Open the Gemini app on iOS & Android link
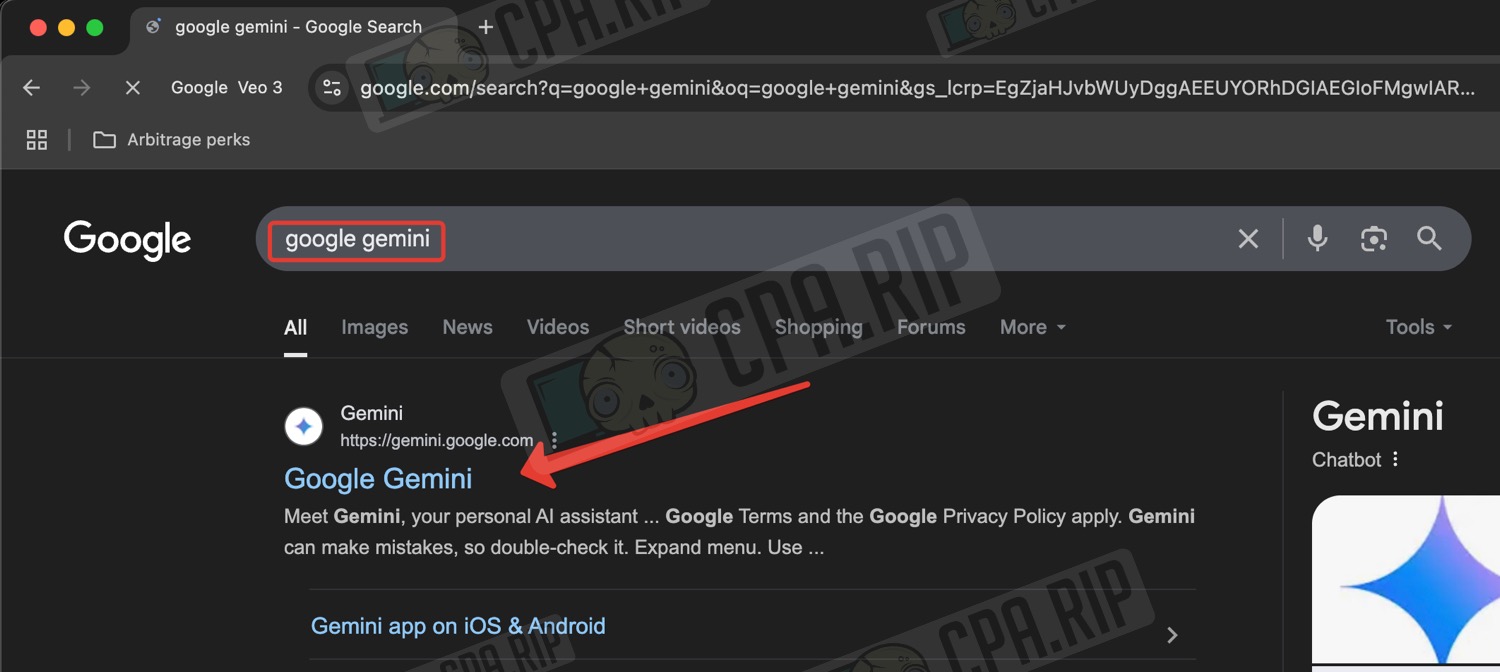The image size is (1500, 672). click(x=458, y=626)
